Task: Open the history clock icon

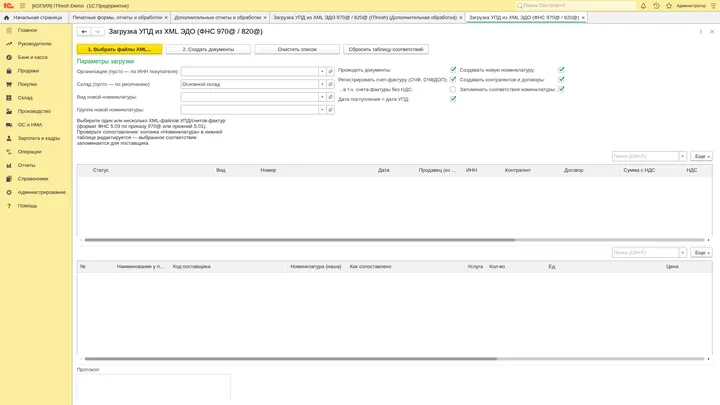Action: 656,6
